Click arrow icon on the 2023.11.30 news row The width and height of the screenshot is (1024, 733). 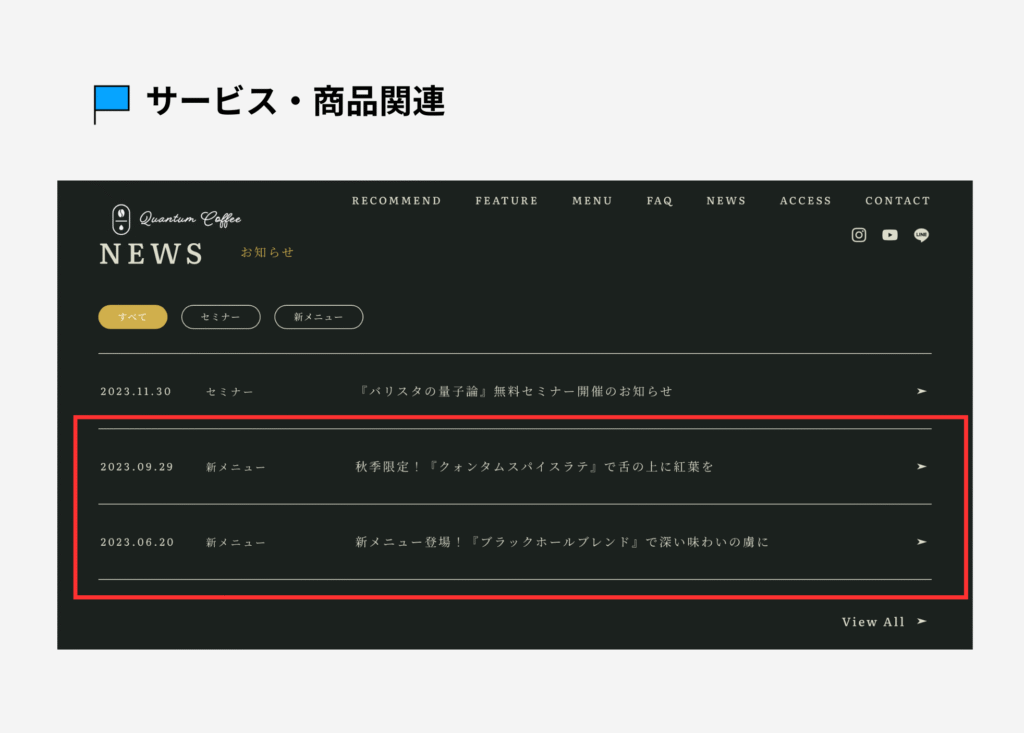click(x=921, y=391)
